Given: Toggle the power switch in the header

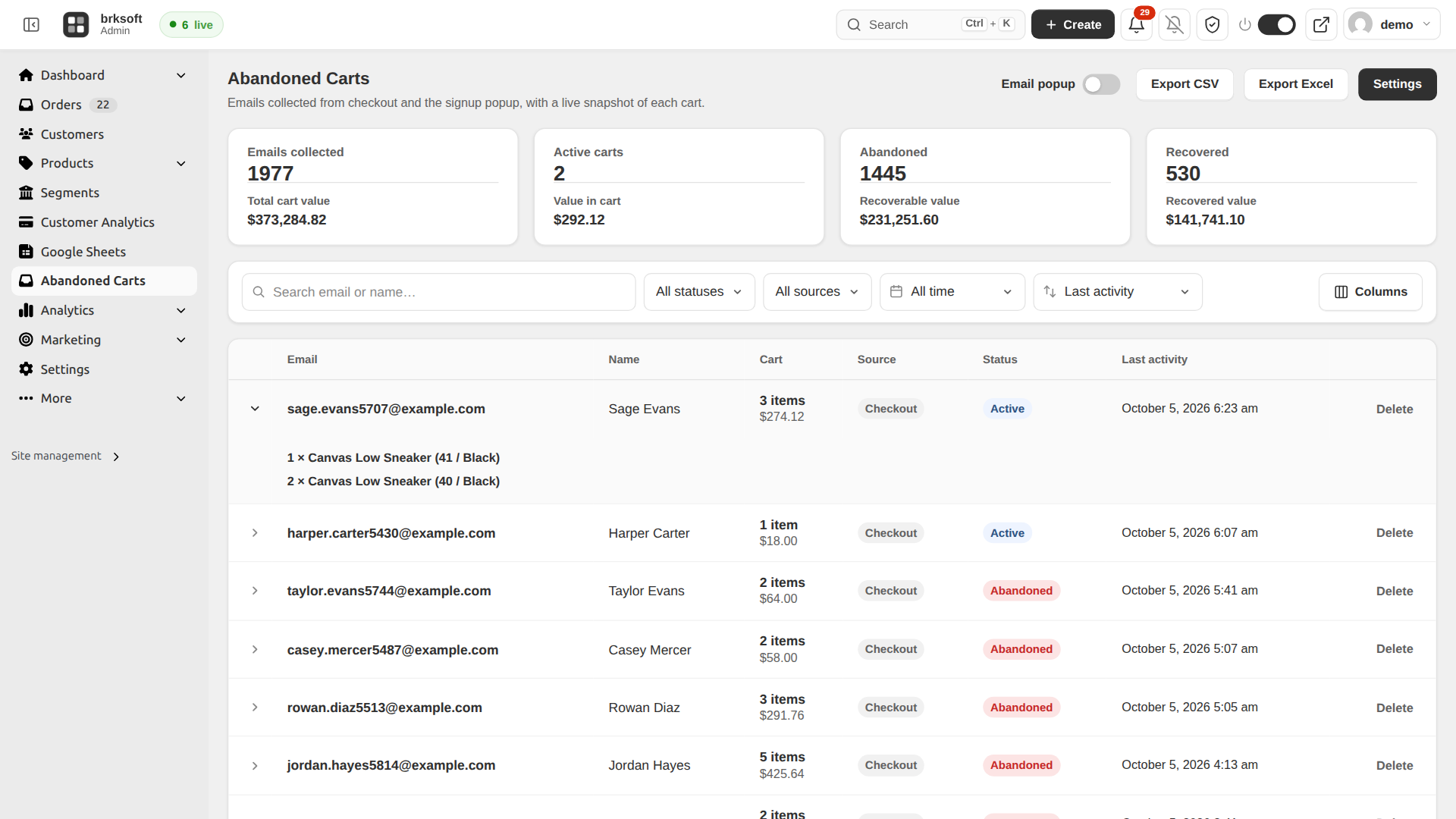Looking at the screenshot, I should pyautogui.click(x=1276, y=24).
